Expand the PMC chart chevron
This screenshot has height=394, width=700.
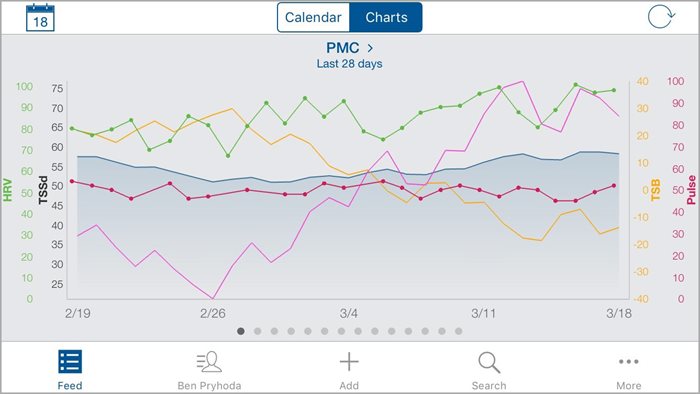370,48
